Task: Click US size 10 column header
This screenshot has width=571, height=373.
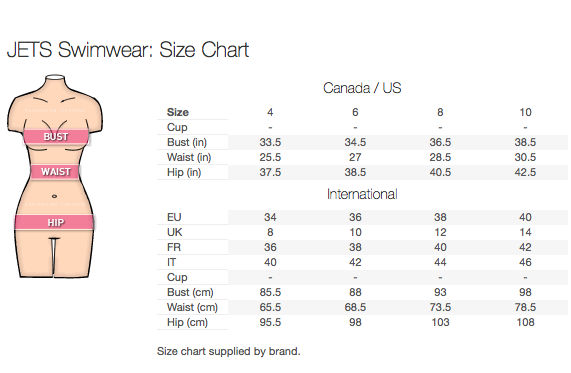Action: click(525, 112)
